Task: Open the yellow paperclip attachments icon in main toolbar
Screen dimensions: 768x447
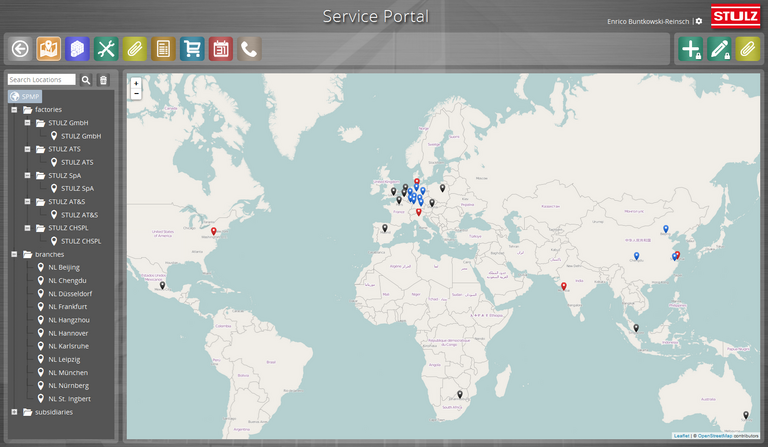Action: pos(135,49)
